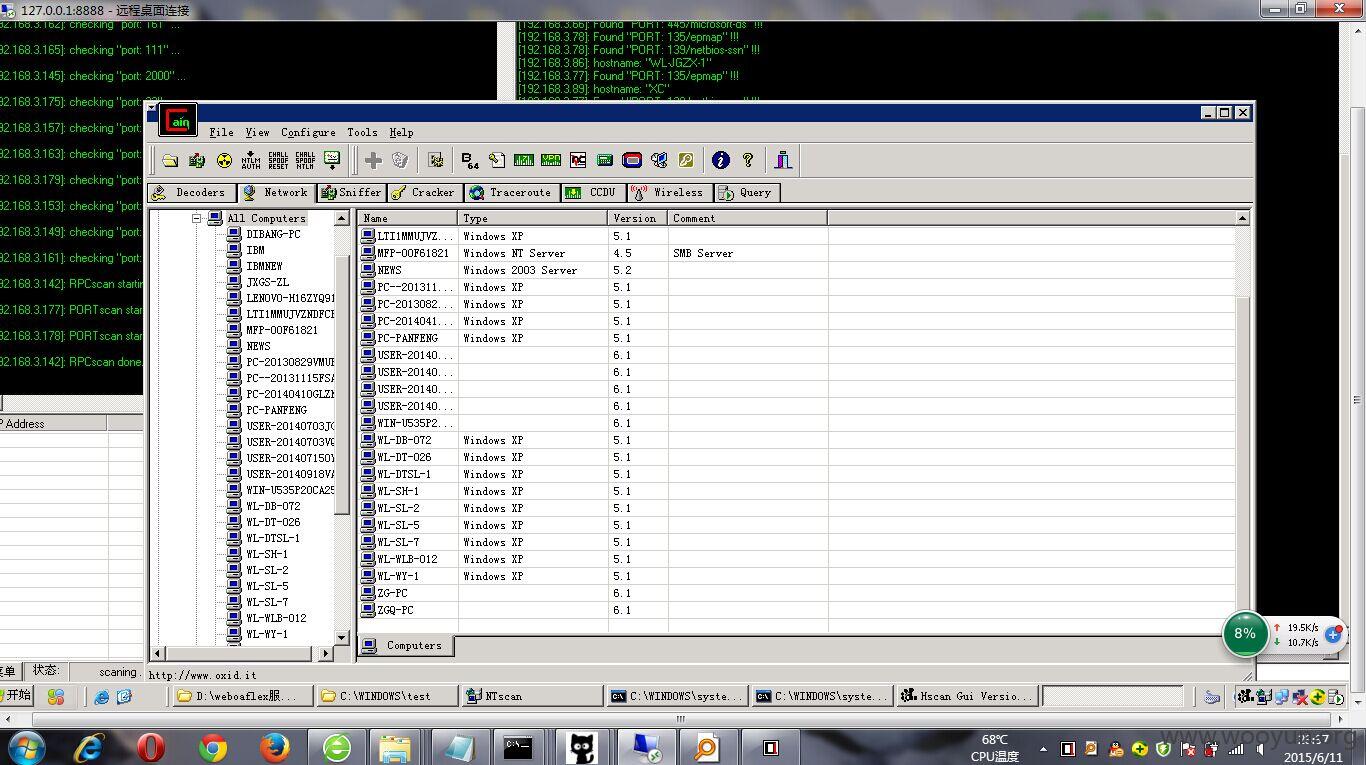
Task: Click the RSA SecurID token calculator icon
Action: 632,160
